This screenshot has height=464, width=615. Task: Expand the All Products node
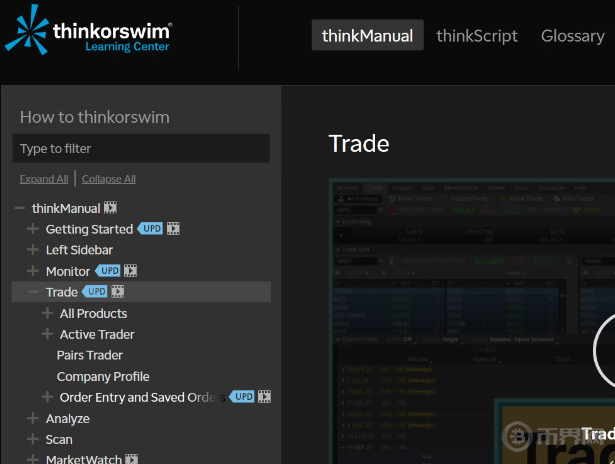click(47, 313)
